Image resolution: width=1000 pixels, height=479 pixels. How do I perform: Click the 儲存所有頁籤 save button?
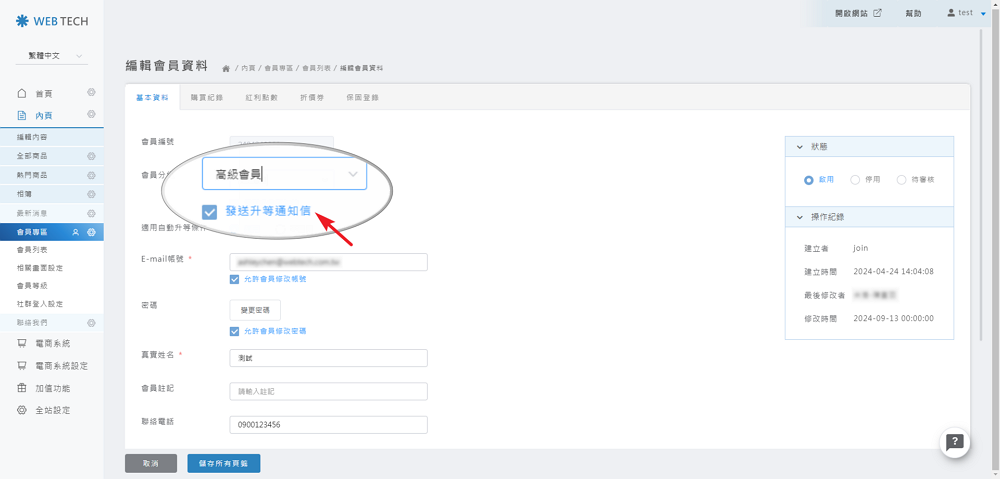[x=223, y=463]
